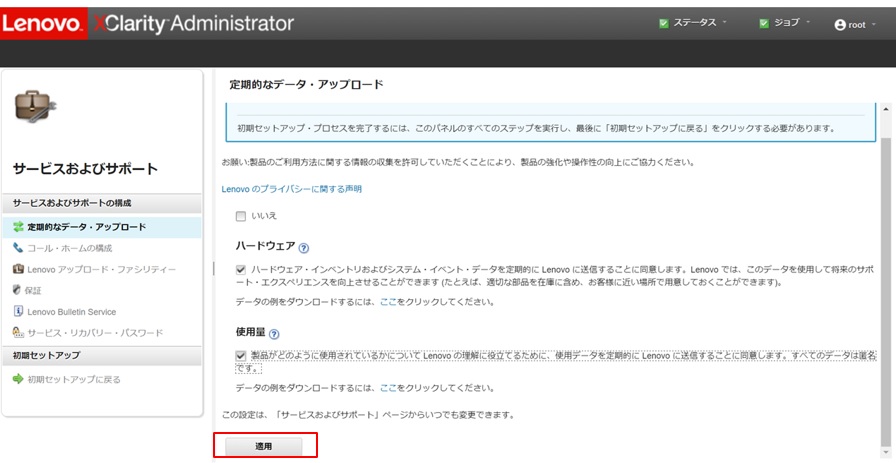This screenshot has height=463, width=896.
Task: Open the ハードウェア help question icon
Action: click(x=304, y=249)
